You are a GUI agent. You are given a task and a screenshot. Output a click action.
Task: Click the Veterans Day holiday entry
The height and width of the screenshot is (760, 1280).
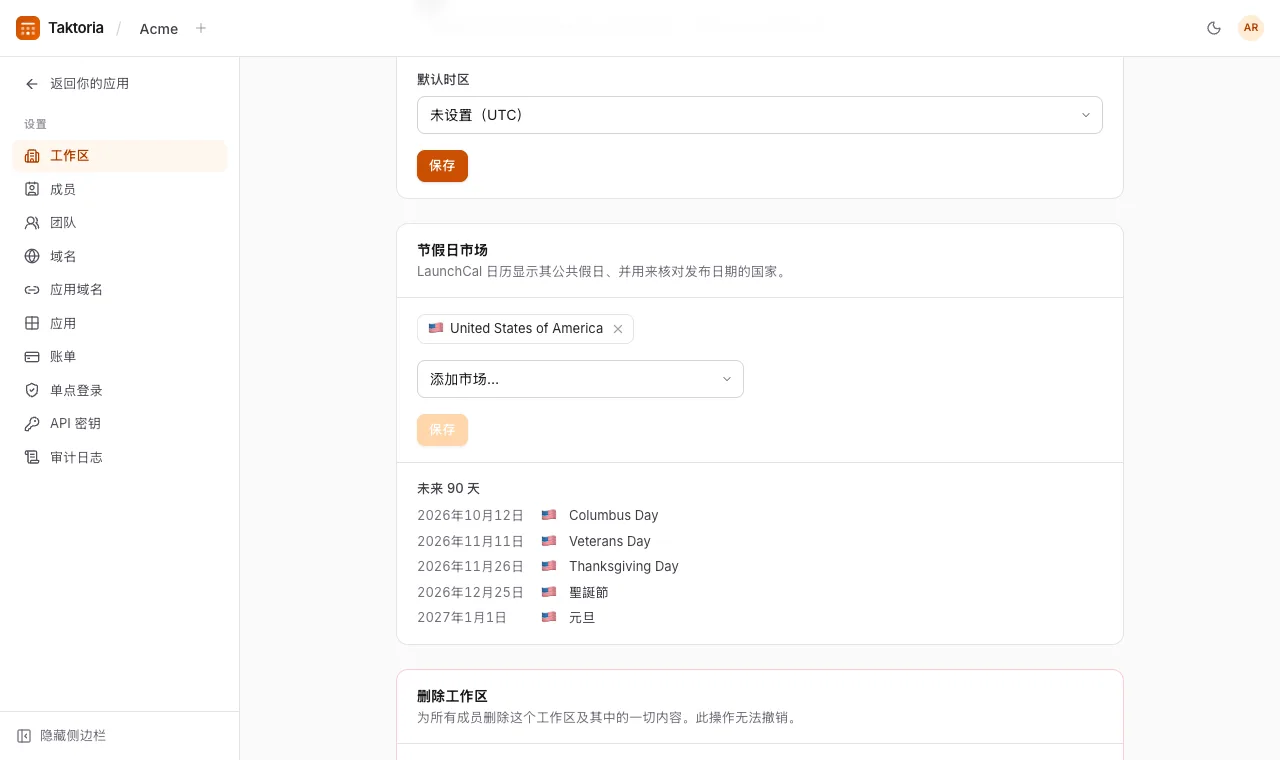610,541
